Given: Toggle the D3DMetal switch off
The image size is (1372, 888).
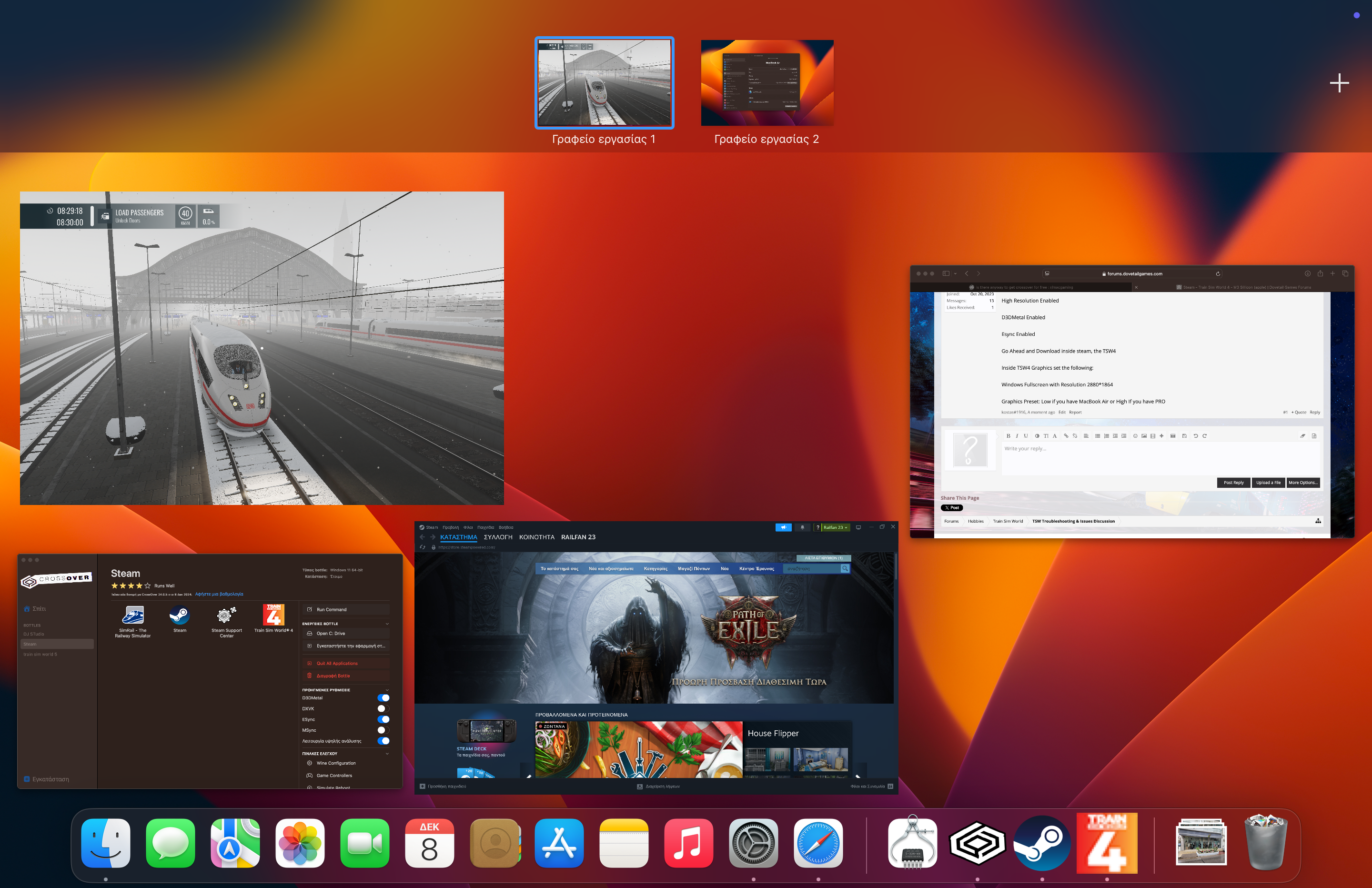Looking at the screenshot, I should [383, 698].
